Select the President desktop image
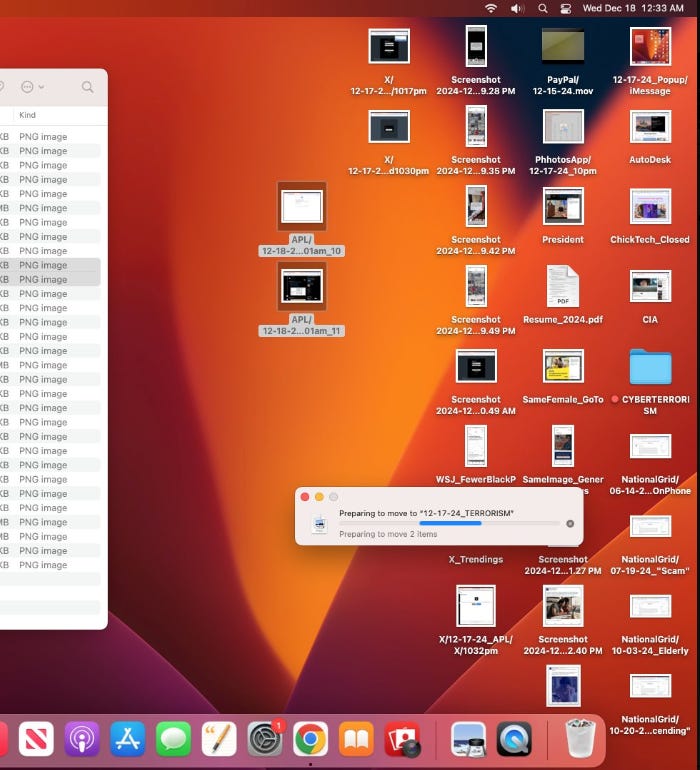This screenshot has height=770, width=700. click(x=563, y=206)
